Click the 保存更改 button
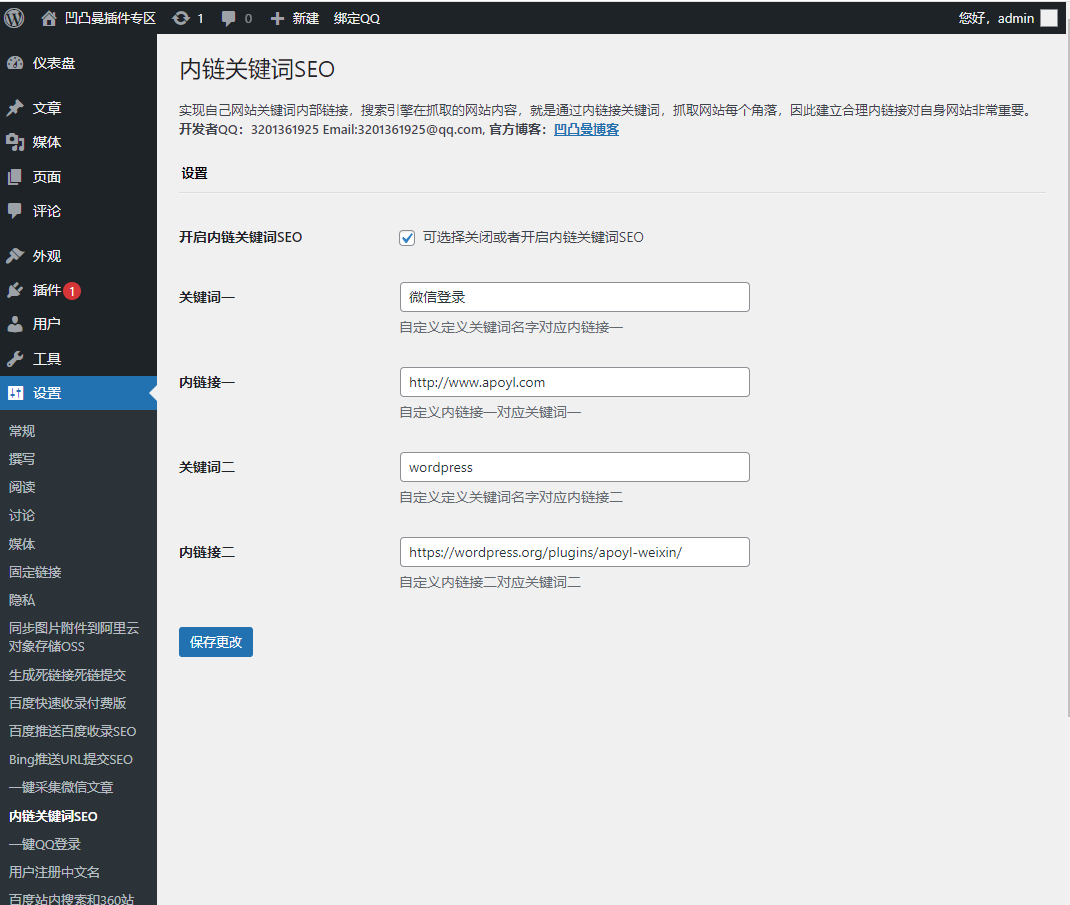This screenshot has width=1070, height=905. point(216,642)
